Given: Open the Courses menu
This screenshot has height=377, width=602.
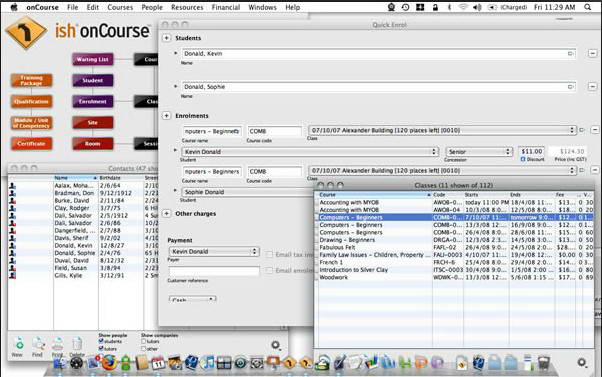Looking at the screenshot, I should [x=120, y=7].
